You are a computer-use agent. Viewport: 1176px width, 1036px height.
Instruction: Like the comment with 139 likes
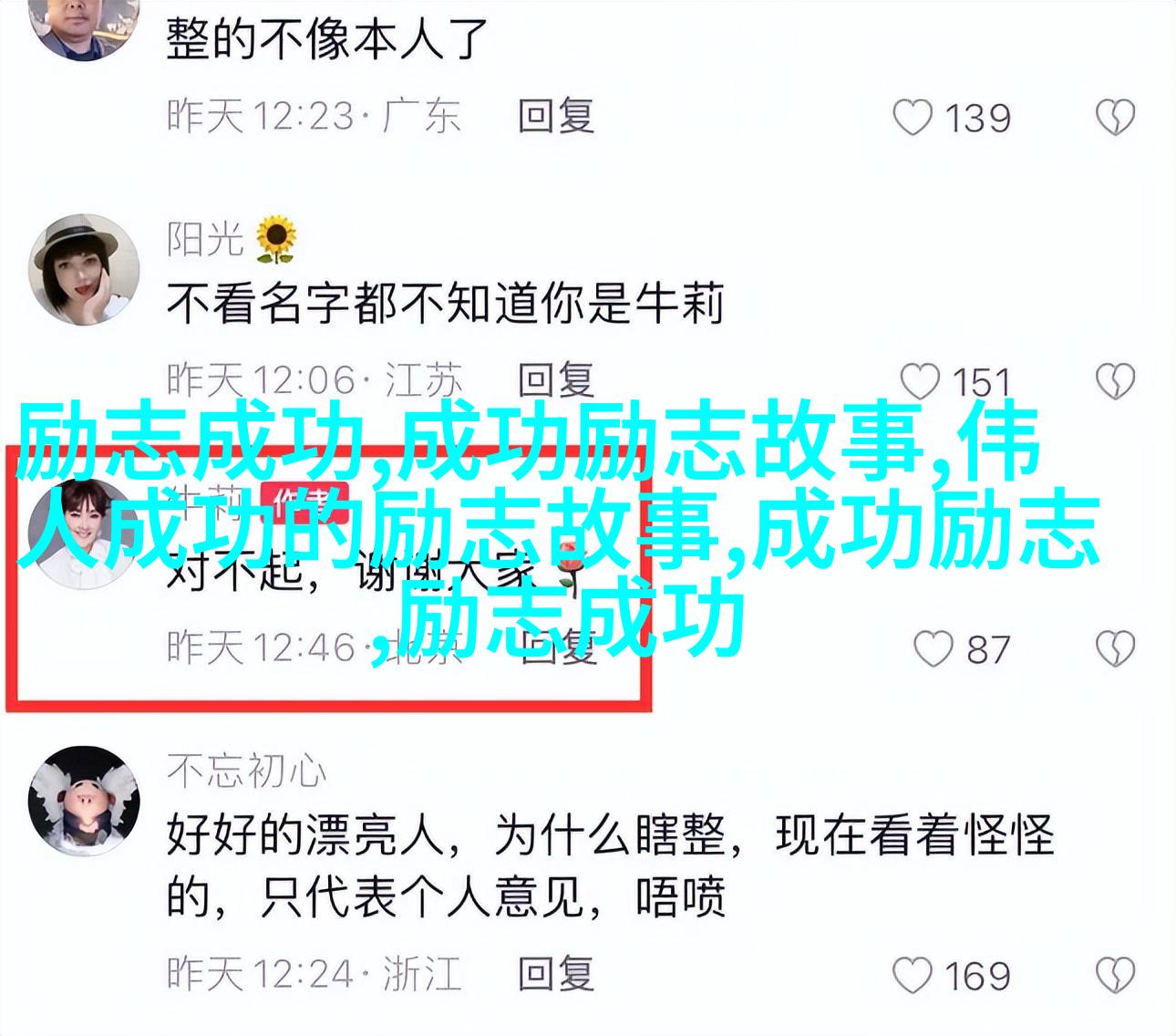click(913, 118)
